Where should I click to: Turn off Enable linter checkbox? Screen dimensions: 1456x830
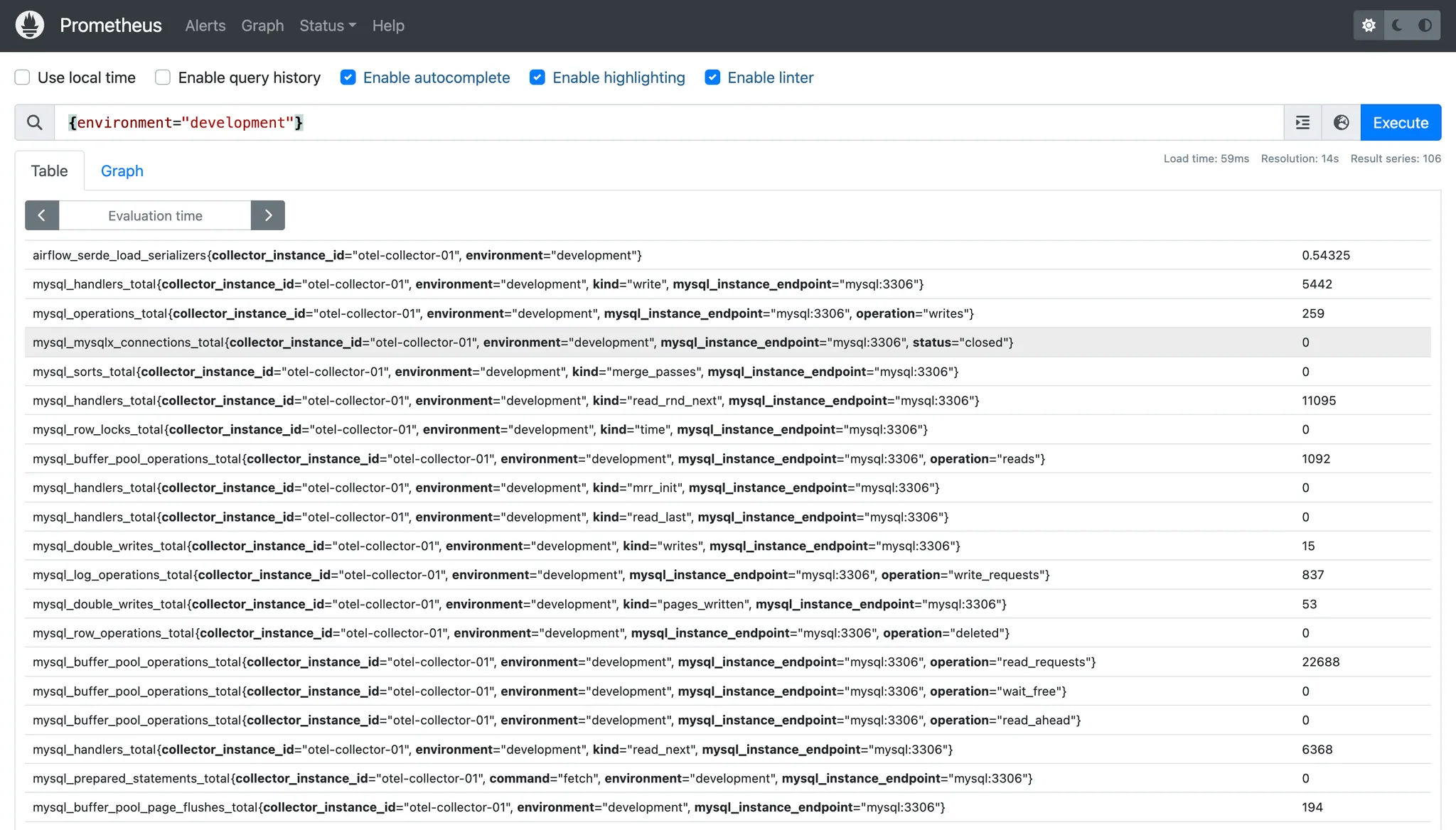[712, 77]
